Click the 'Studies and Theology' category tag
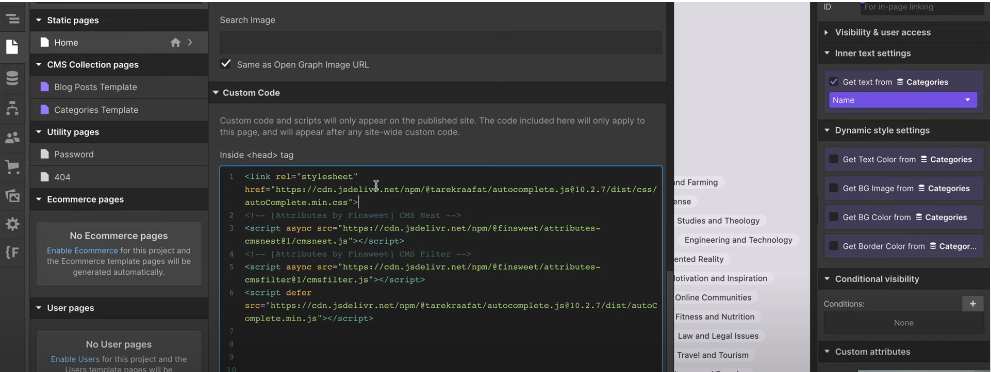 click(x=719, y=220)
